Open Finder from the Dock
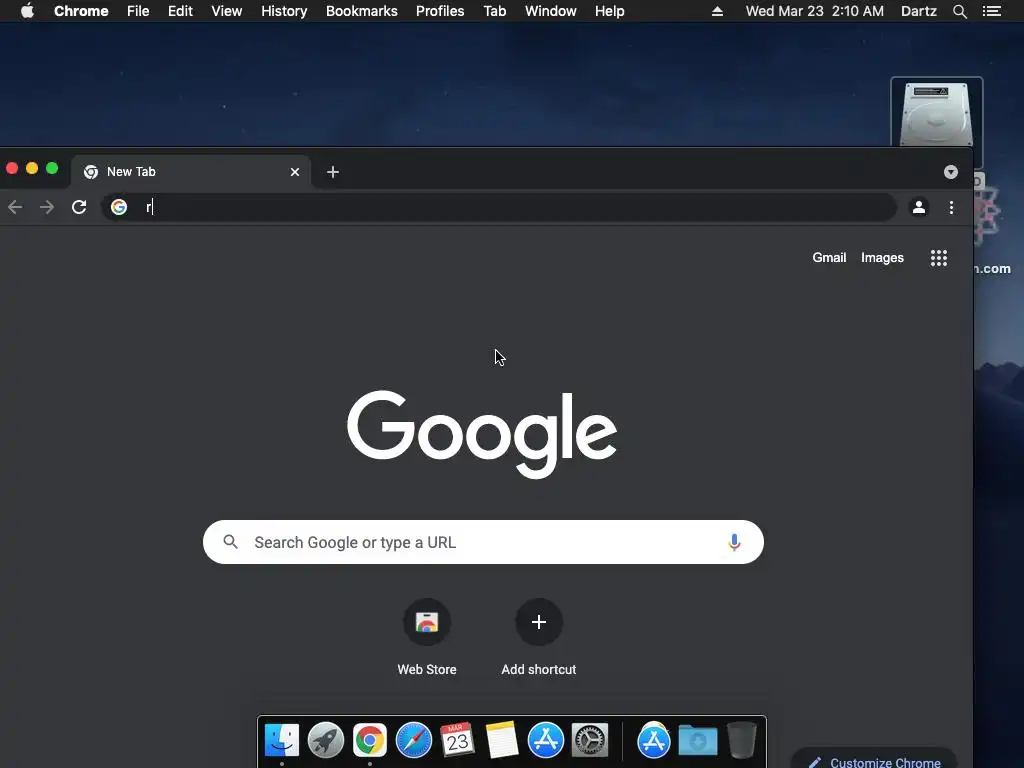Viewport: 1024px width, 768px height. [x=281, y=740]
